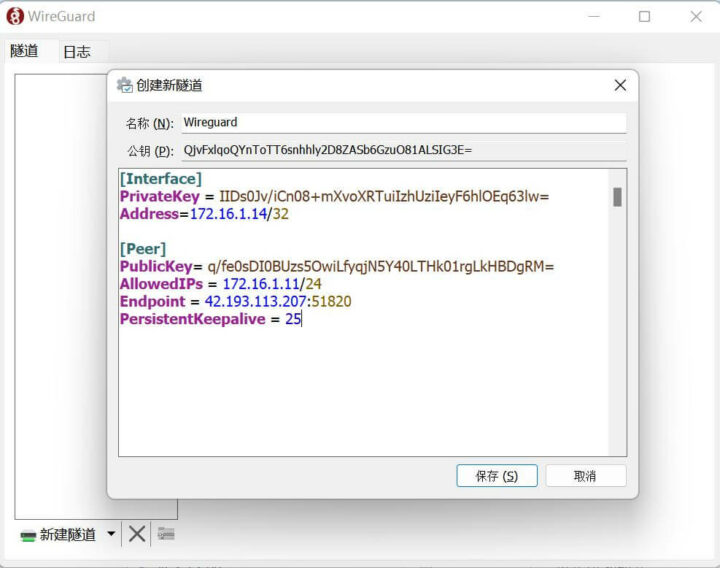The image size is (720, 568).
Task: Click the blank area of config editor
Action: point(363,393)
